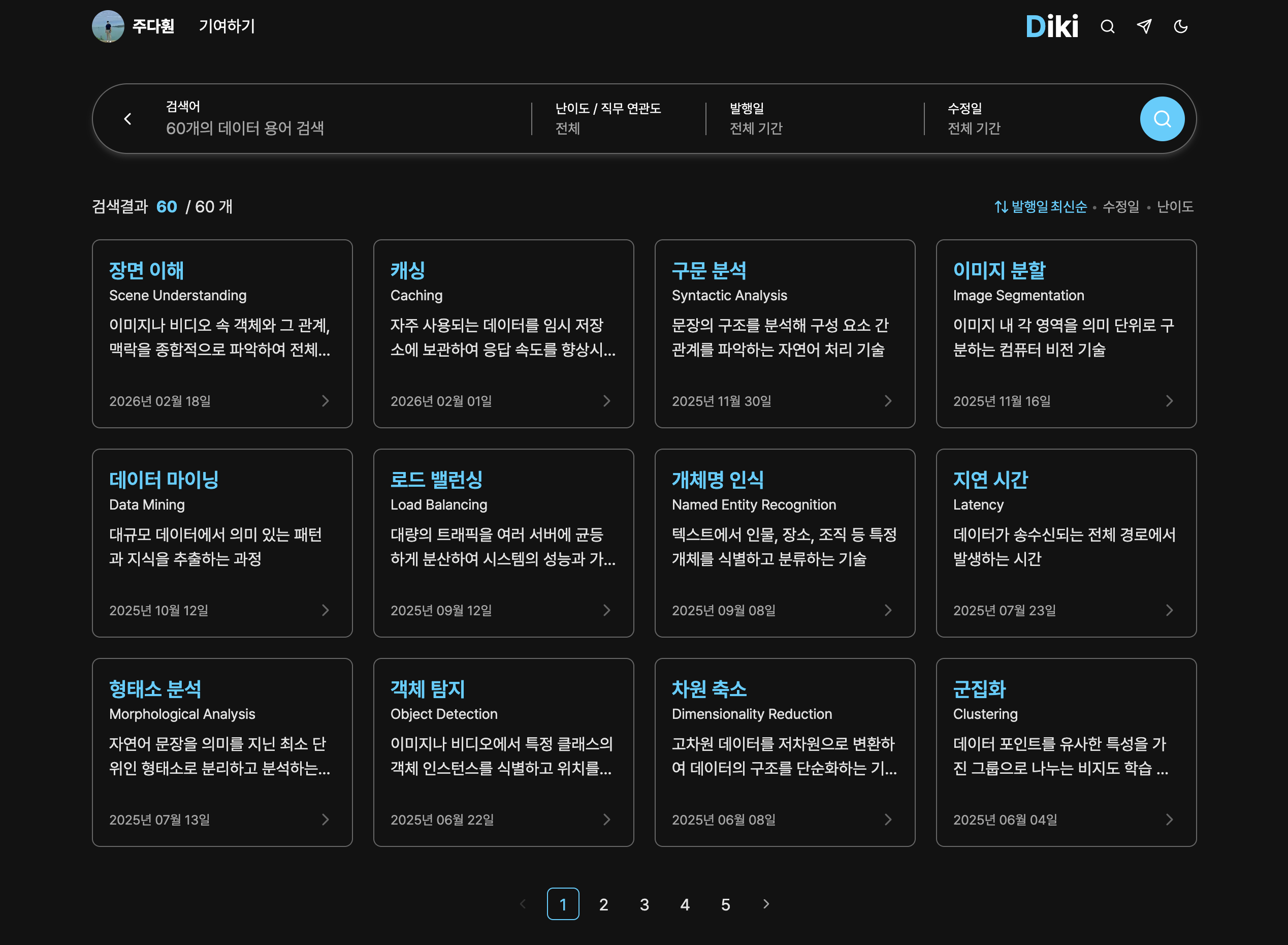The width and height of the screenshot is (1288, 945).
Task: Open the 데이터 마이닝 term link
Action: tap(164, 480)
